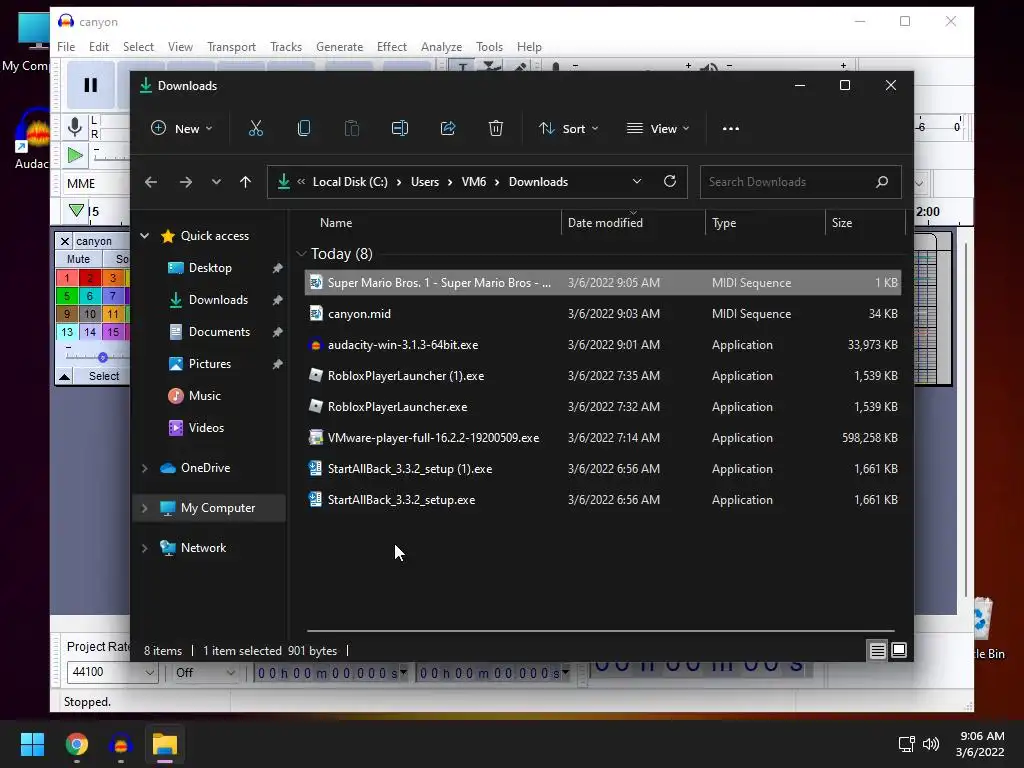The width and height of the screenshot is (1024, 768).
Task: Toggle MIDI channel 2 in canyon track
Action: point(90,278)
